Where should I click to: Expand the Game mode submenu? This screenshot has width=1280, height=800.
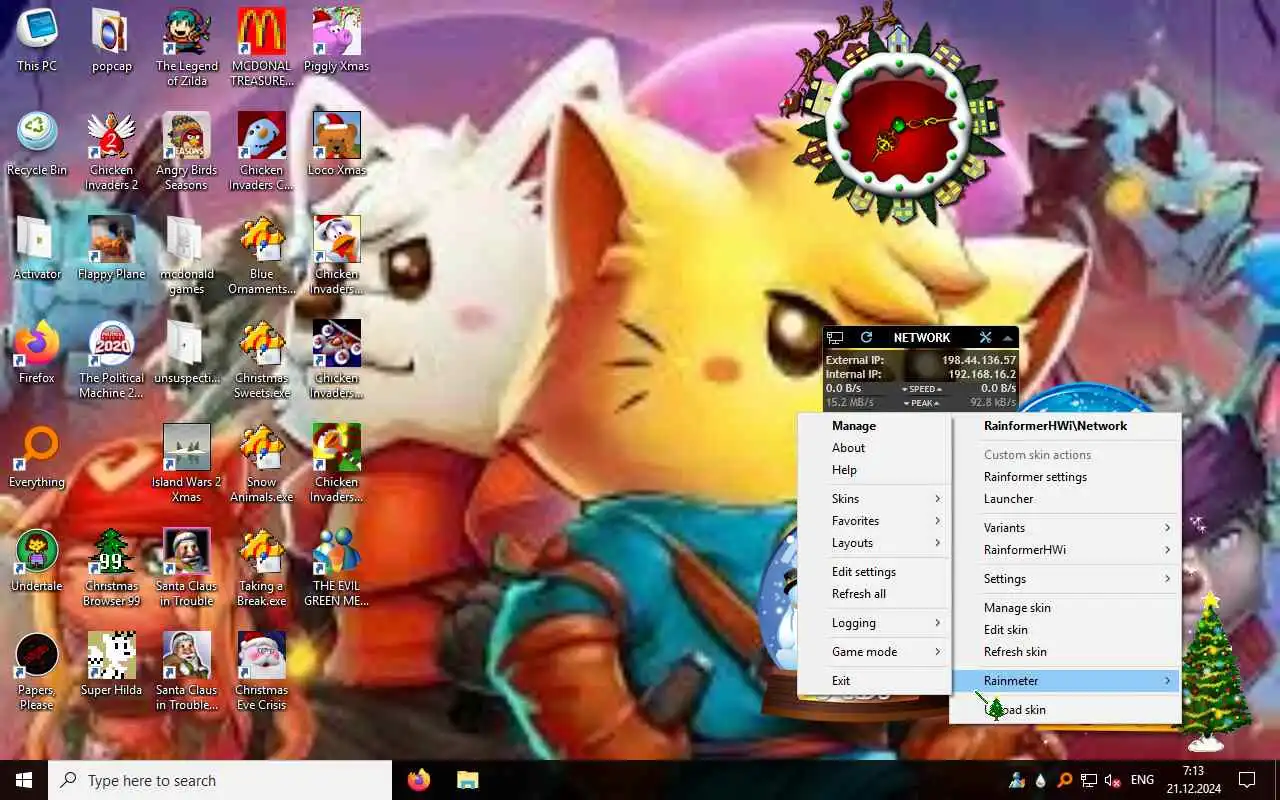874,652
